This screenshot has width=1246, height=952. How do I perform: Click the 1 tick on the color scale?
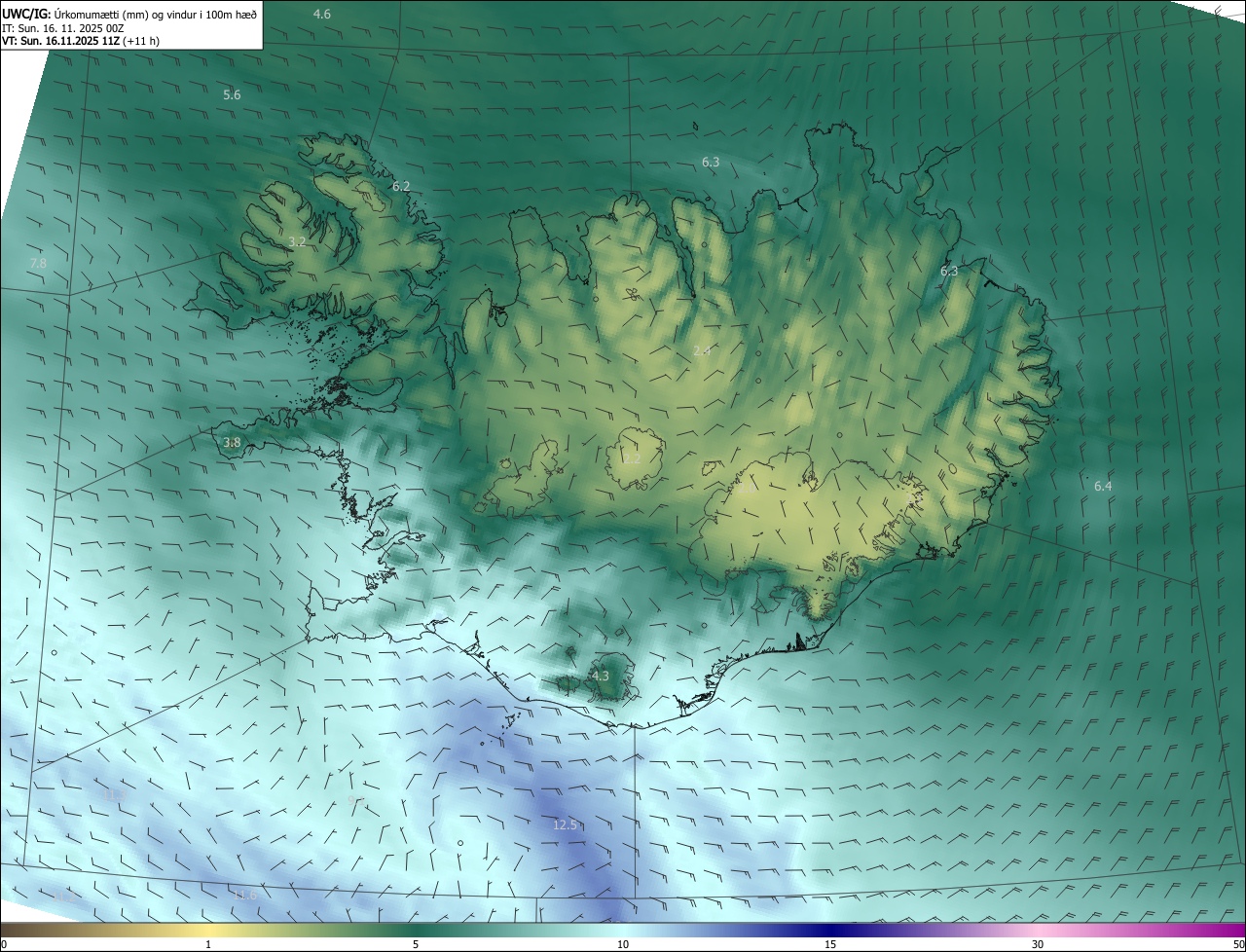[x=208, y=944]
